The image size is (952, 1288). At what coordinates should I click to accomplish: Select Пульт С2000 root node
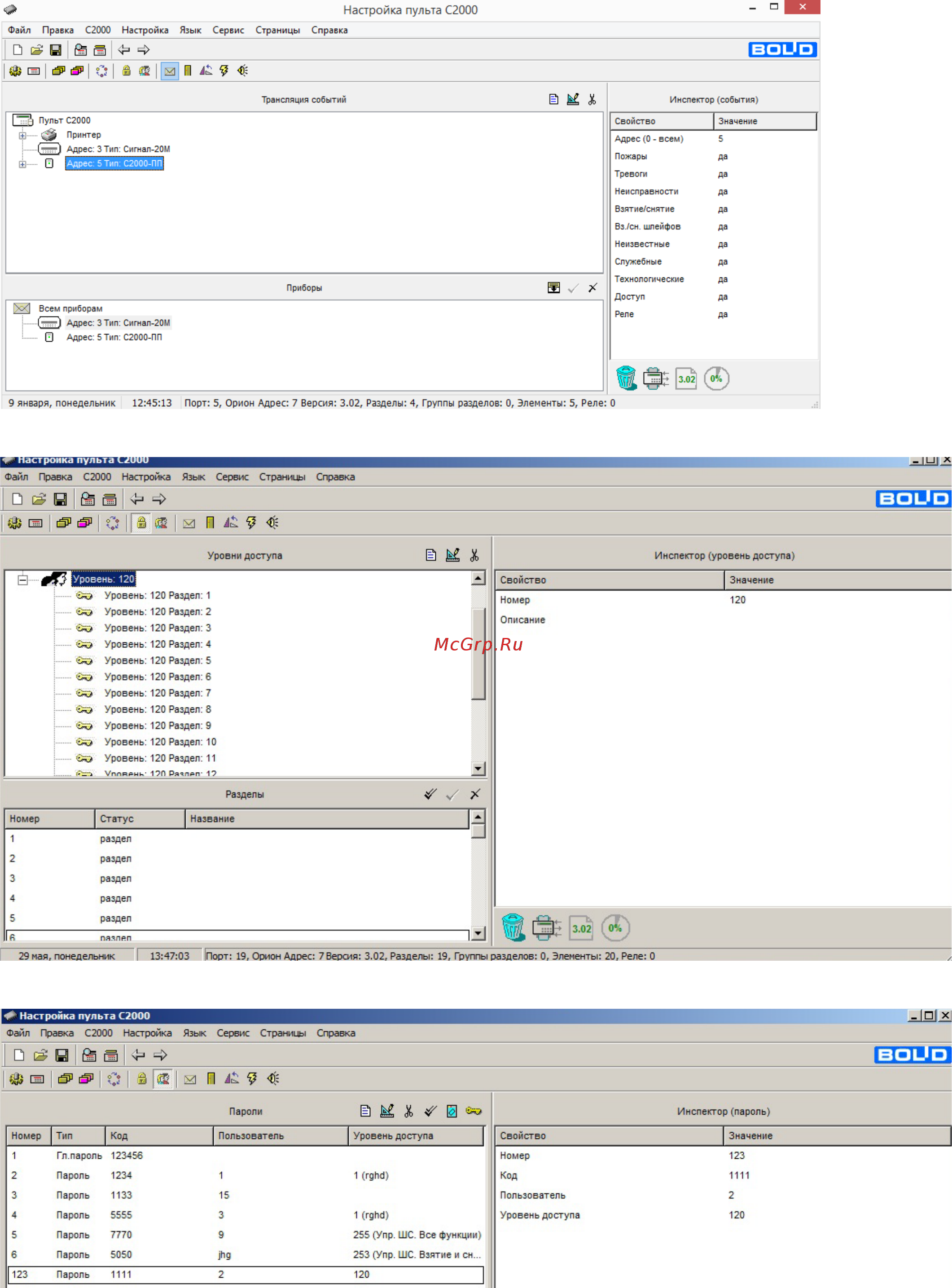65,120
